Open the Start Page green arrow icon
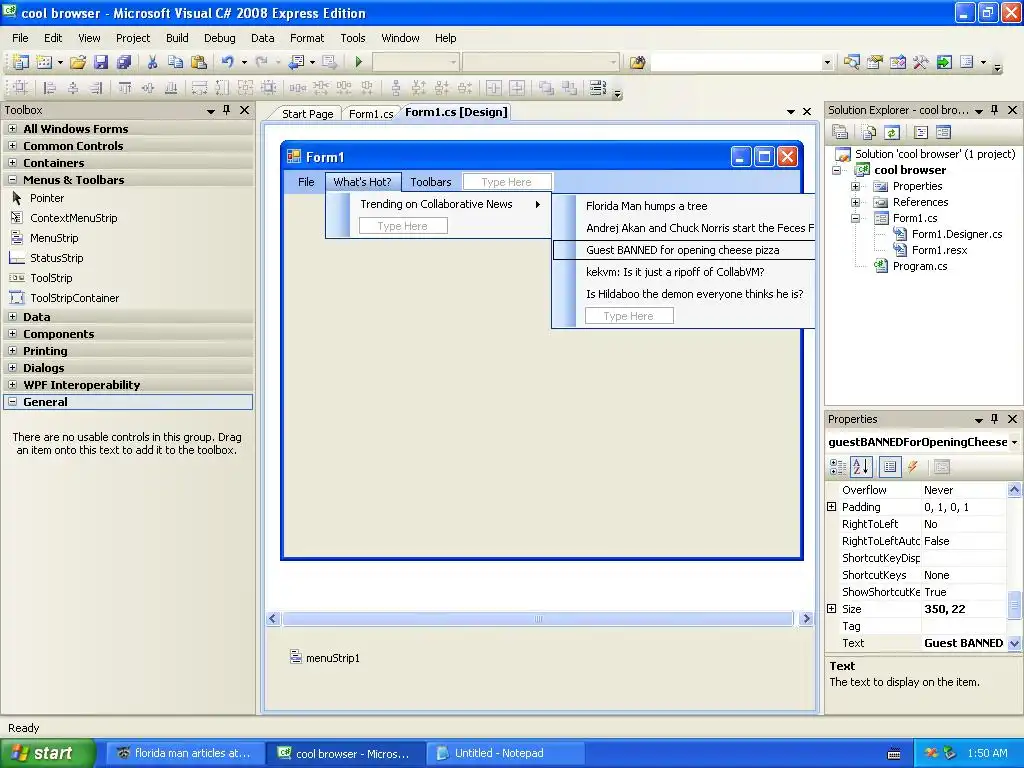1024x768 pixels. click(944, 62)
